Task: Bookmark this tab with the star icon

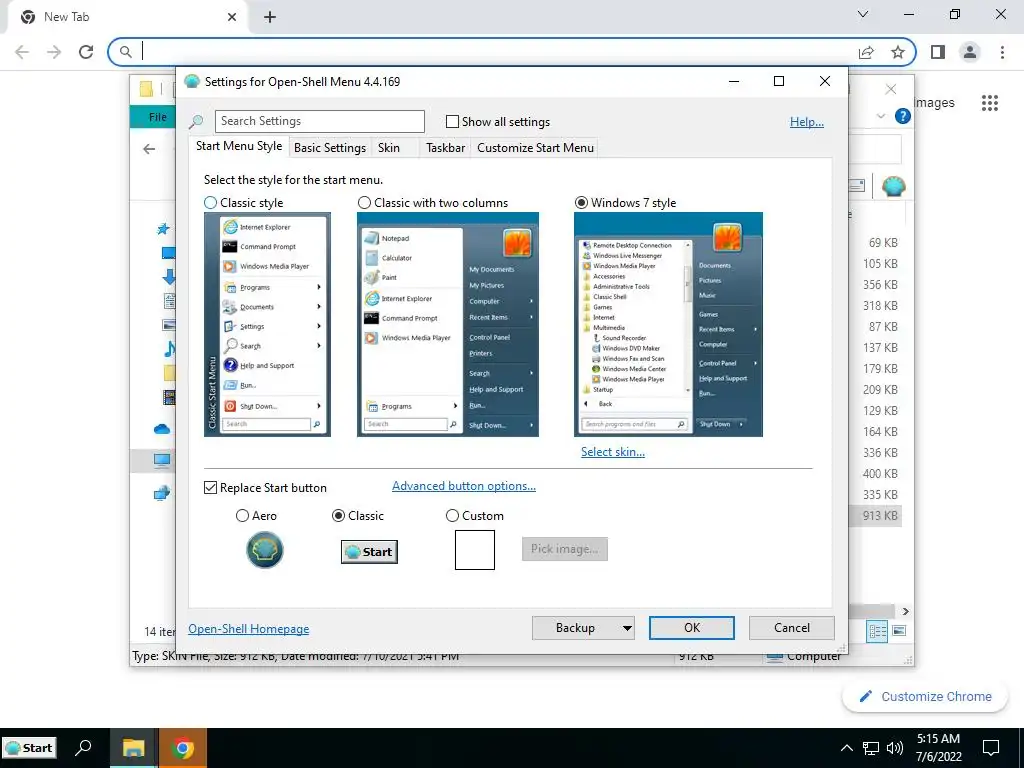Action: click(898, 52)
